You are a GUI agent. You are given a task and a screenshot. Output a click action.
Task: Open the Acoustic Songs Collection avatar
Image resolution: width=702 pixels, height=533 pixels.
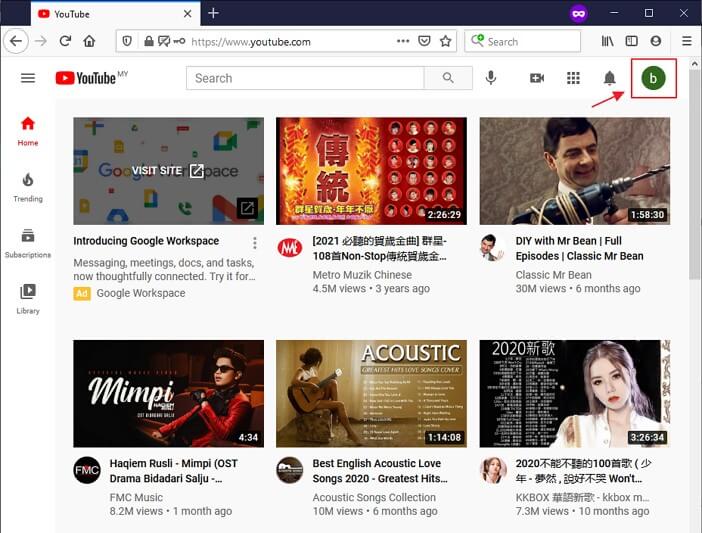pos(290,470)
